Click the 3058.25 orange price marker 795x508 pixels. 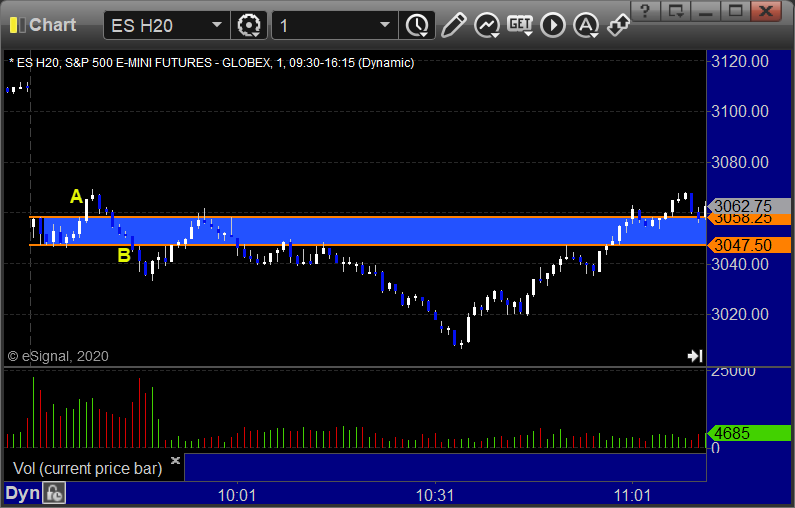(x=749, y=219)
